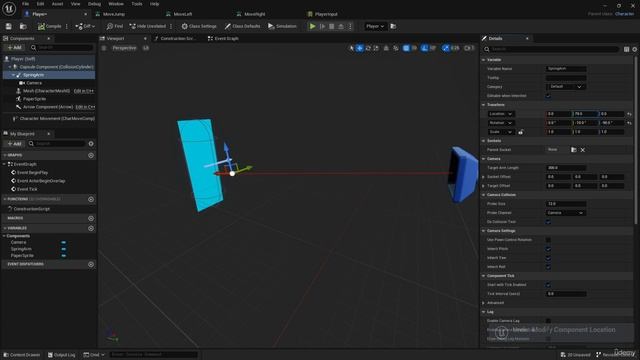Viewport: 640px width, 360px height.
Task: Open the Probe Channel Camera dropdown
Action: [x=565, y=213]
